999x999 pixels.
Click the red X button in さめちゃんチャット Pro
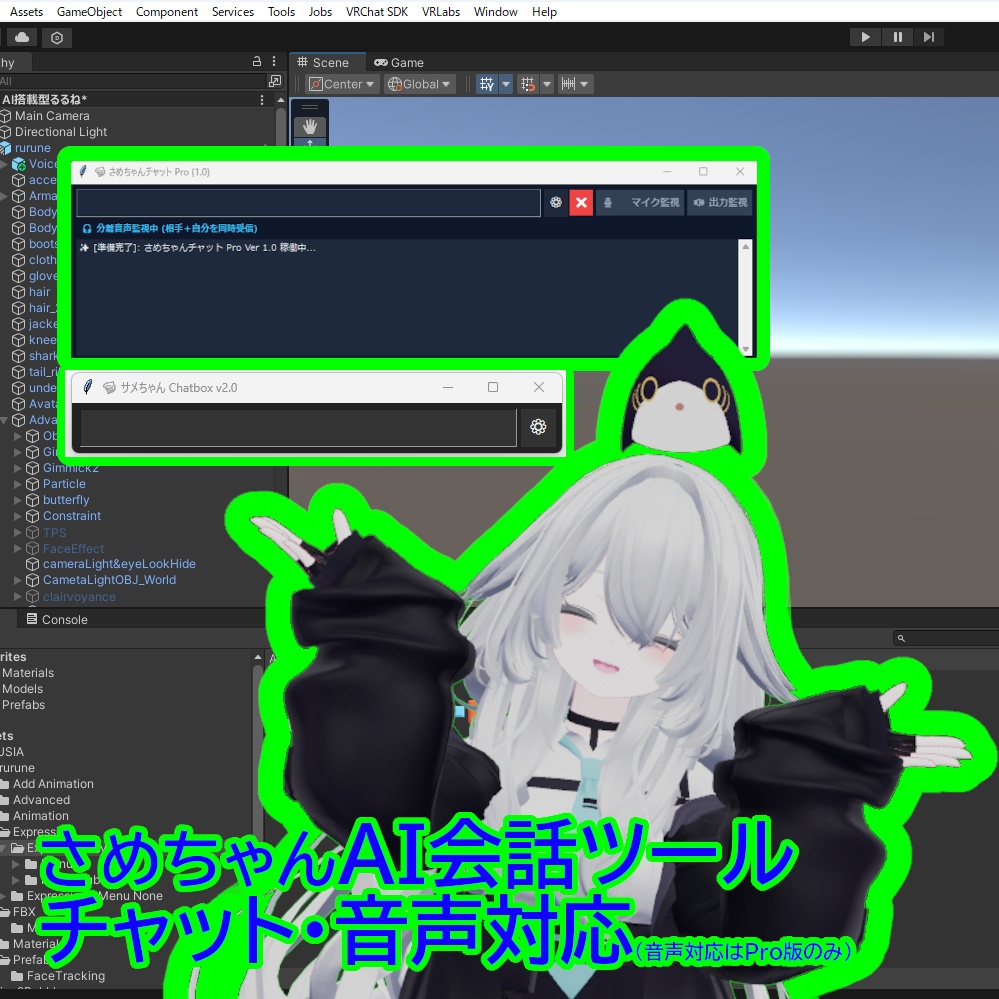tap(581, 203)
